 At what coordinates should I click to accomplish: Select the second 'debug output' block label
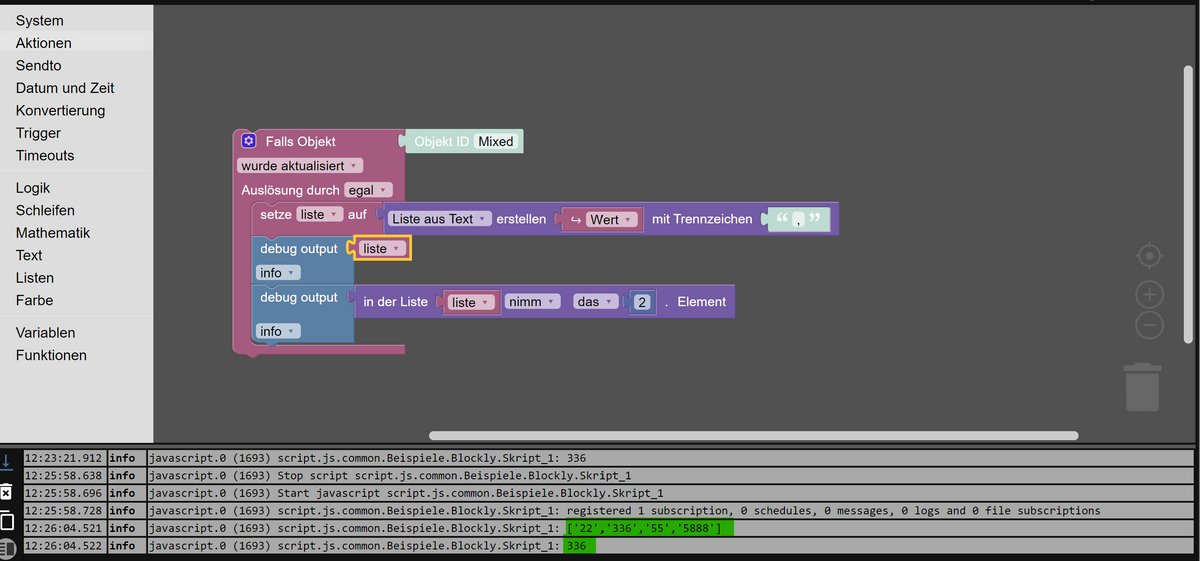click(299, 297)
